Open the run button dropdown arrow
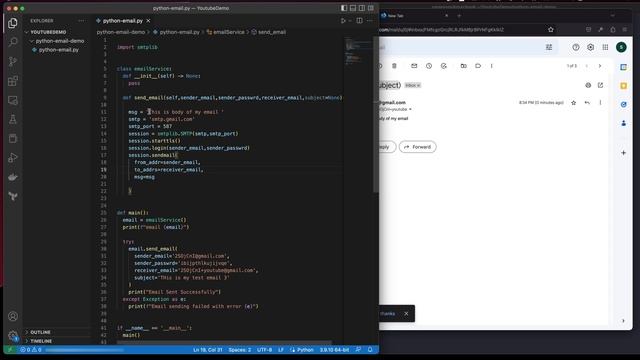The image size is (640, 360). (350, 21)
